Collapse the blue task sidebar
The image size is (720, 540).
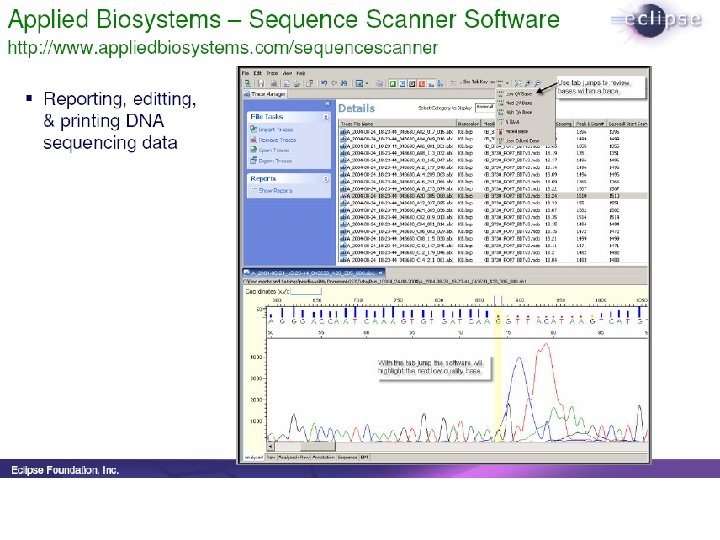click(327, 104)
